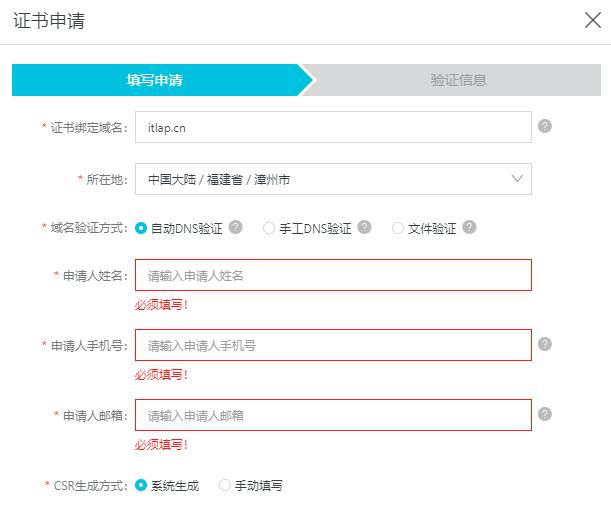Viewport: 611px width, 529px height.
Task: Select 系统生成 for CSR generation
Action: tap(141, 485)
